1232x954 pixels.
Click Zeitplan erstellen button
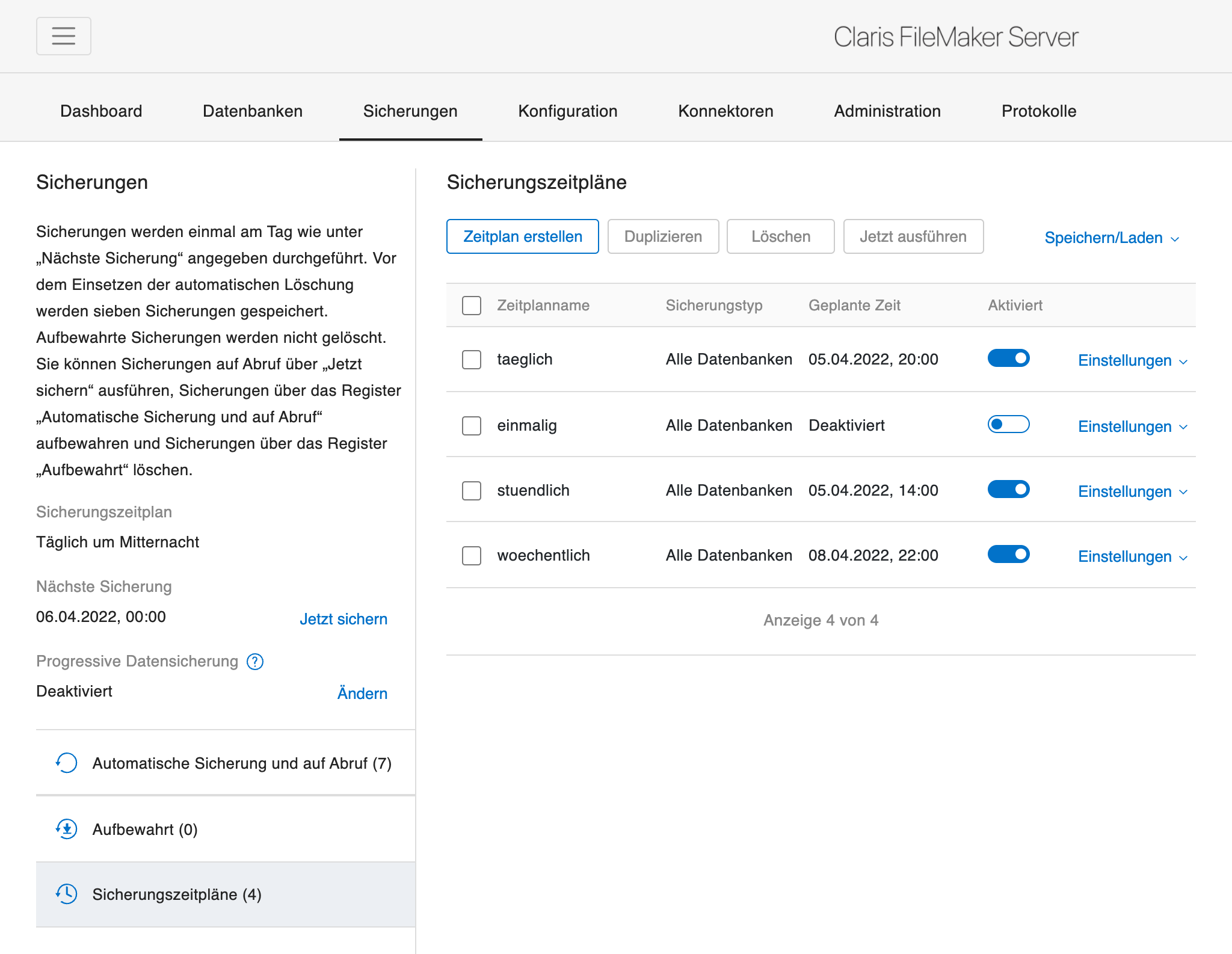point(523,236)
